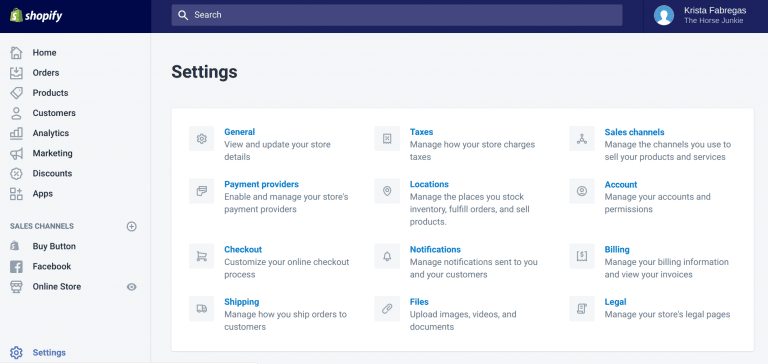The width and height of the screenshot is (768, 364).
Task: Click the Notifications bell icon
Action: [x=387, y=256]
